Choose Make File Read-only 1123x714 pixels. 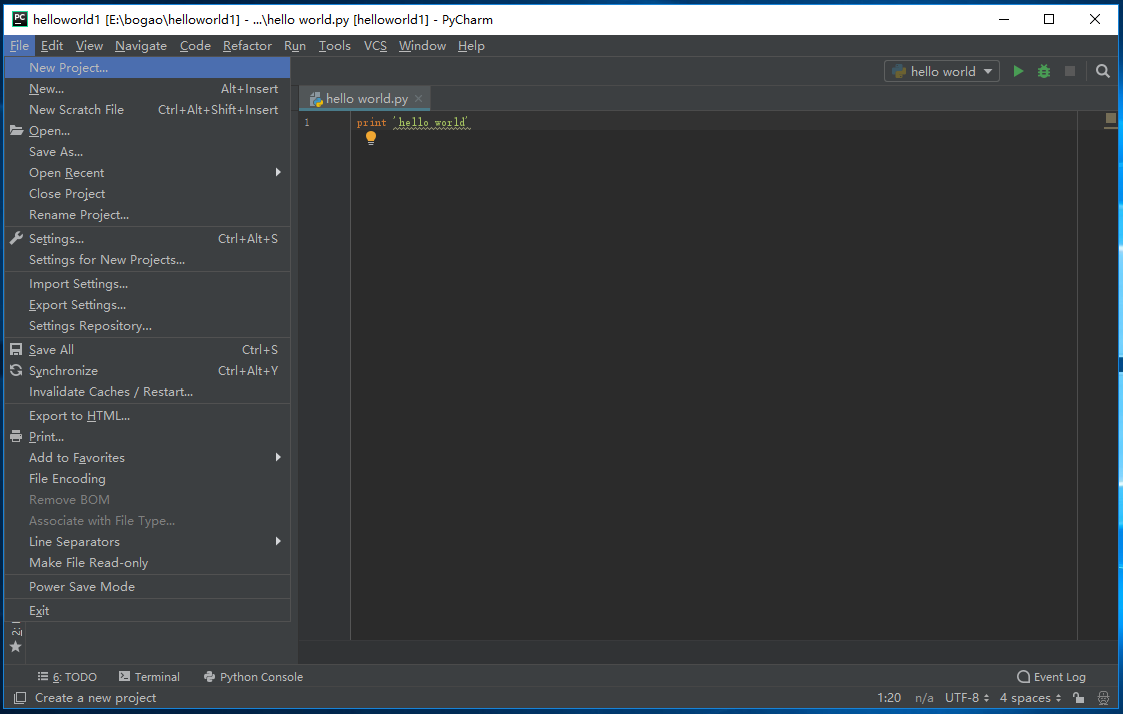coord(148,563)
